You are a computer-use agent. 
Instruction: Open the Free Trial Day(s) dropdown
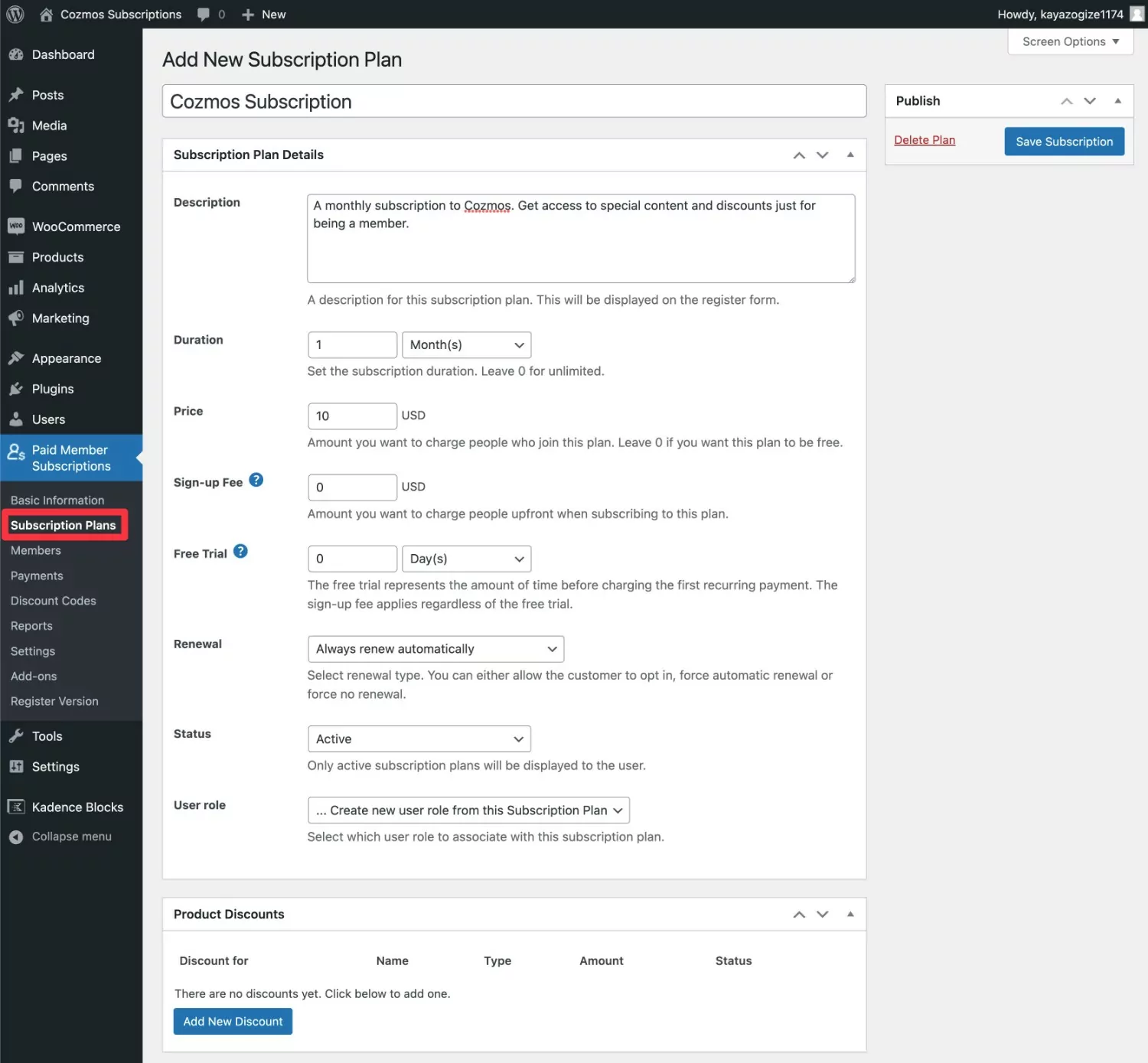pyautogui.click(x=466, y=559)
